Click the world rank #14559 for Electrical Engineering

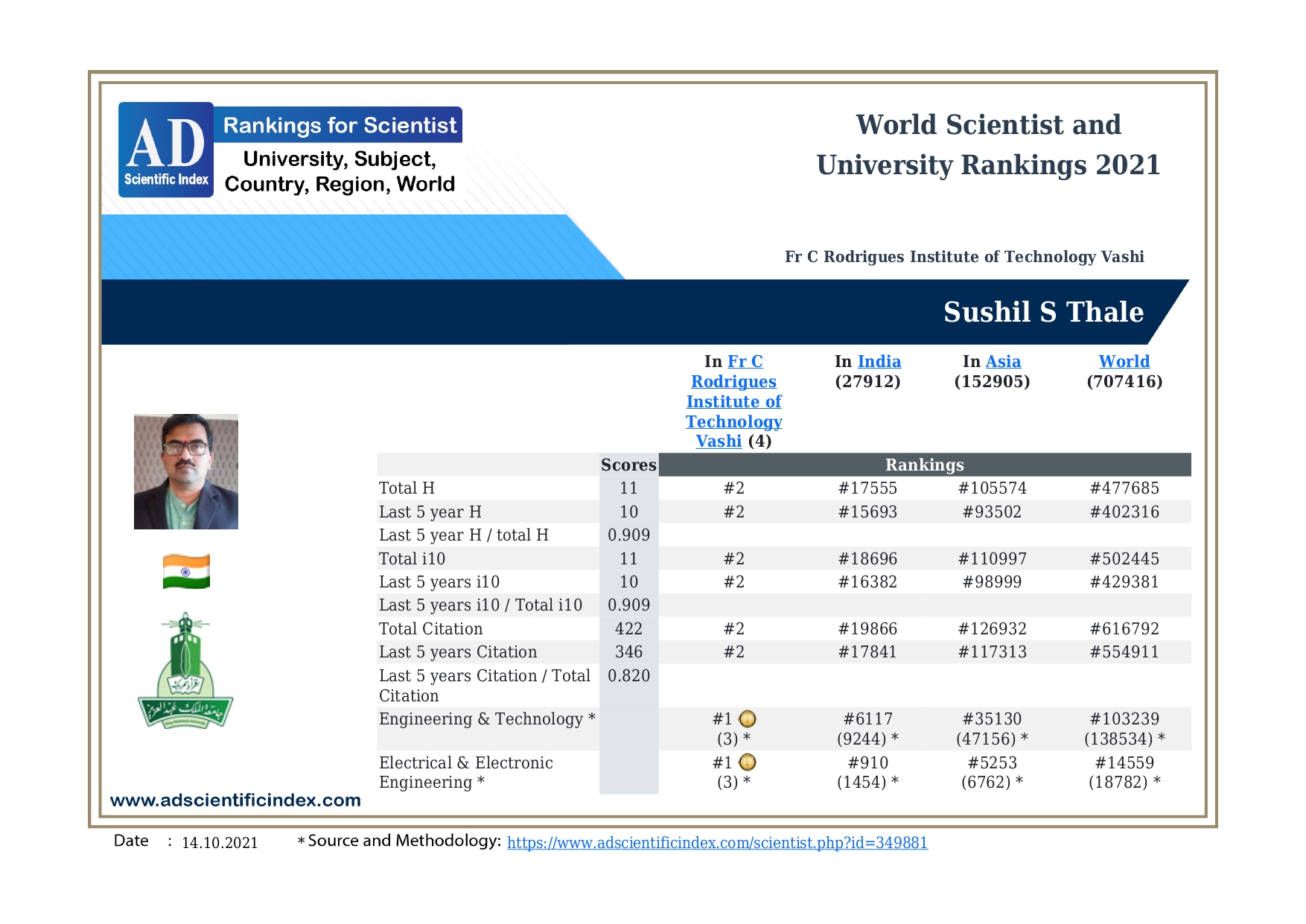1124,763
